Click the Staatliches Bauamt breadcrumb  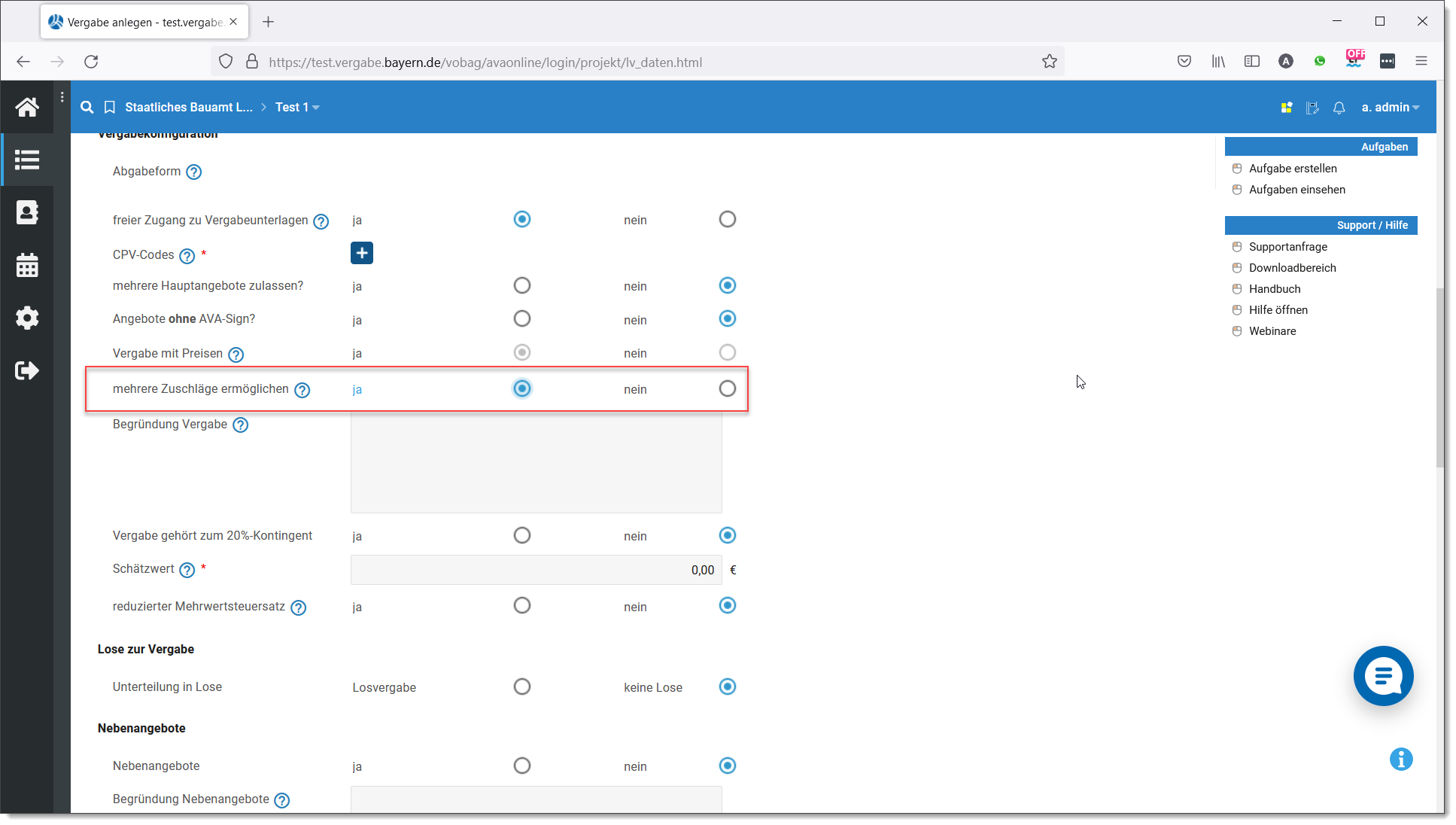[189, 108]
